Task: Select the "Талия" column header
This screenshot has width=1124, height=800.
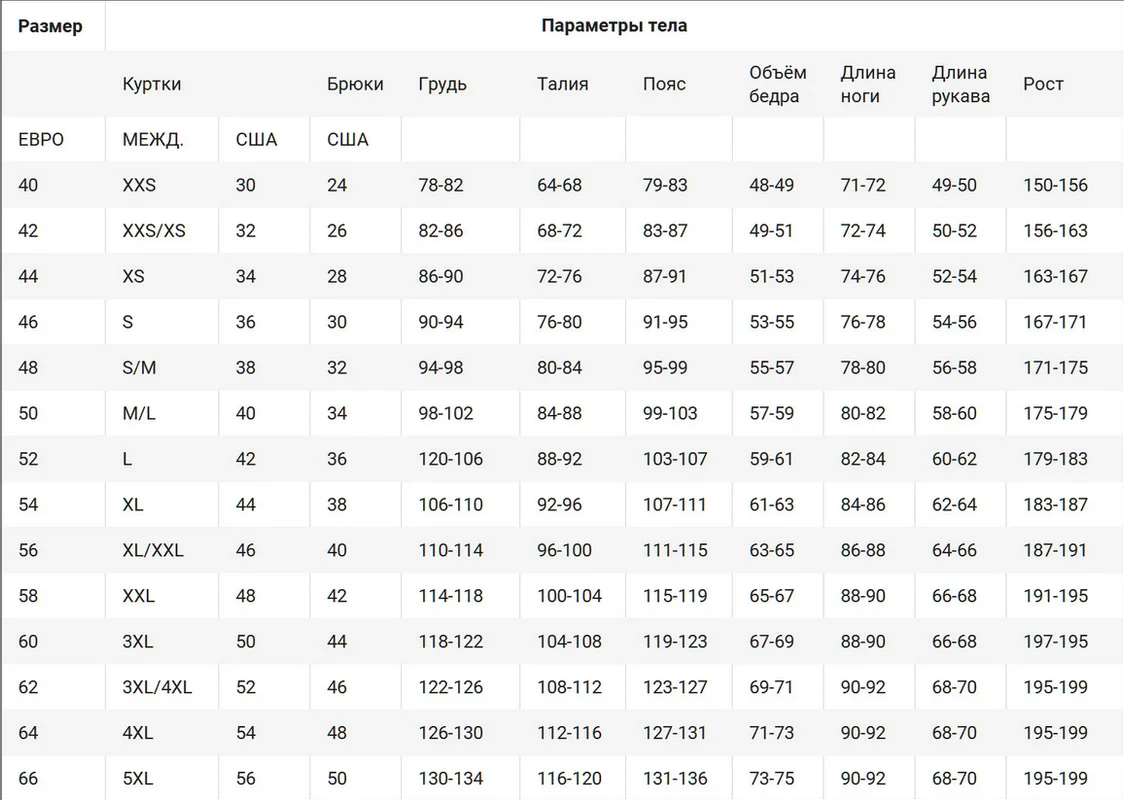Action: pos(562,84)
